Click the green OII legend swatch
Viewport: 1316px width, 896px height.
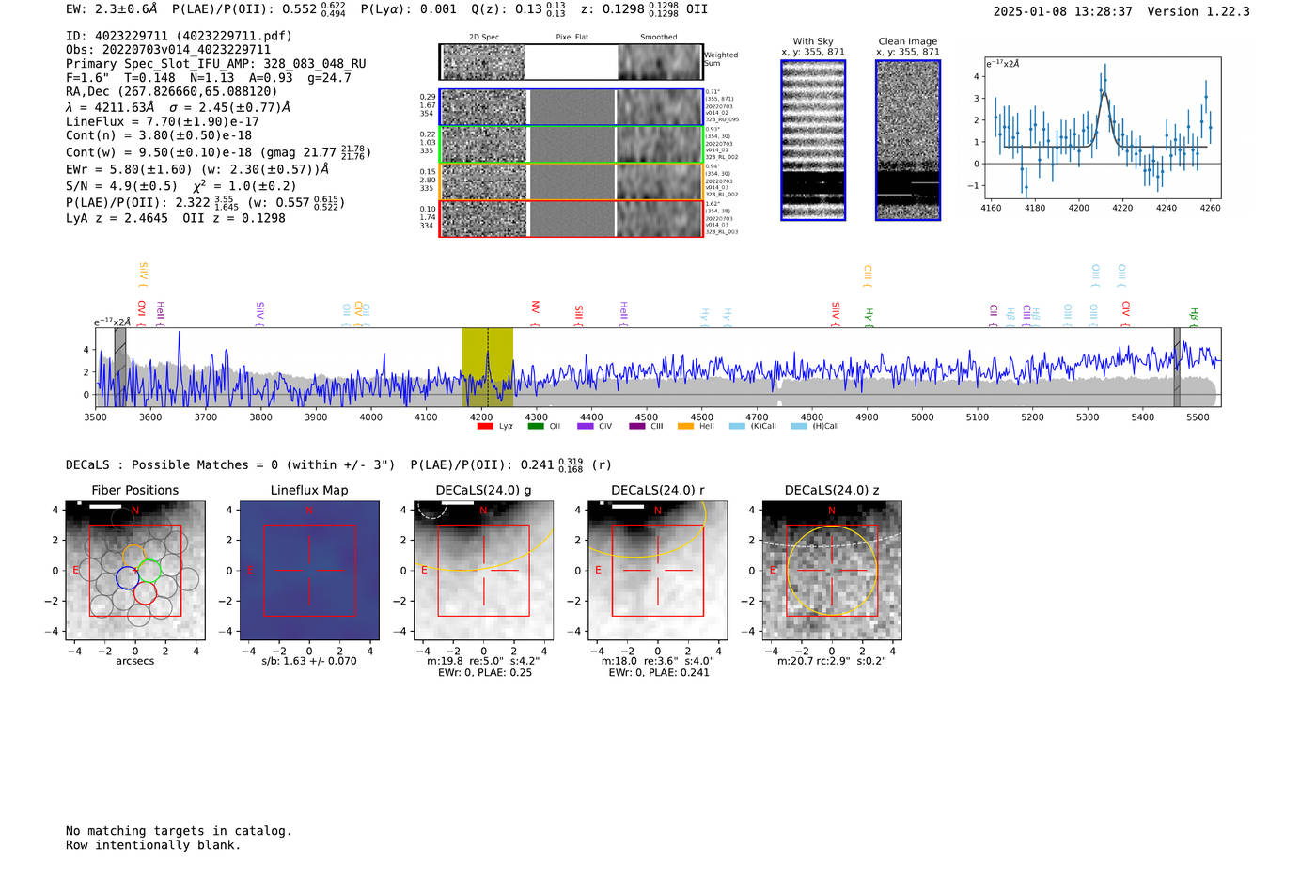[536, 426]
